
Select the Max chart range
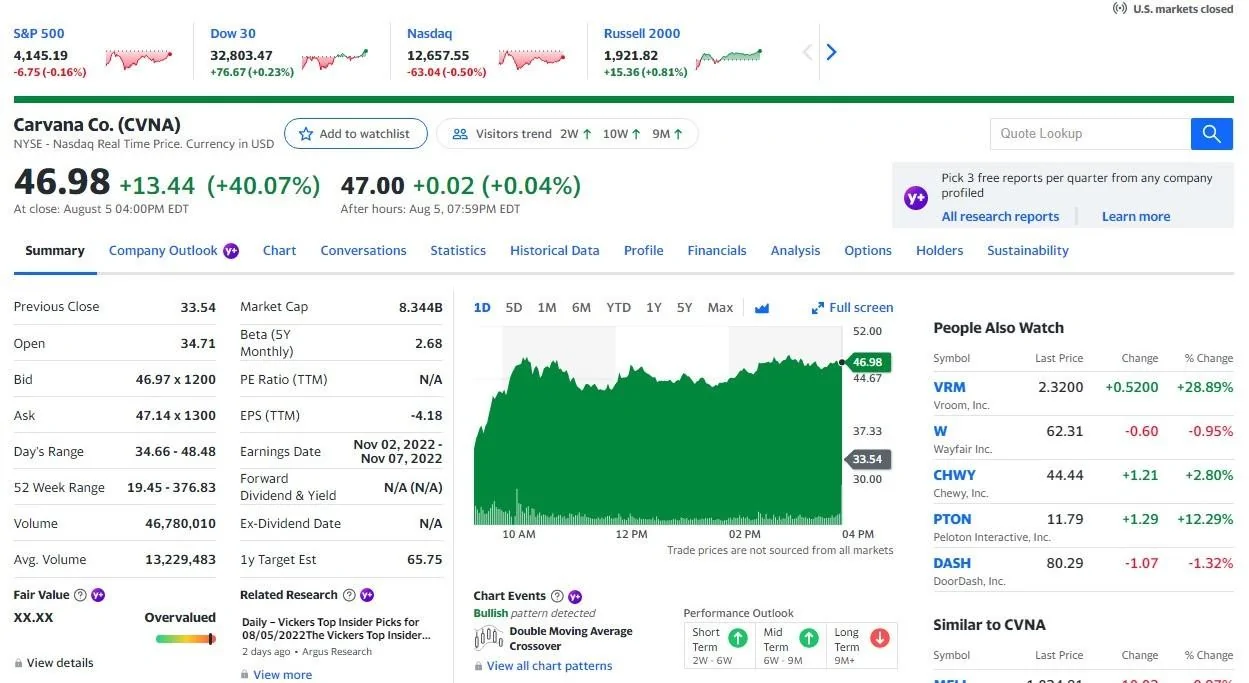(x=720, y=308)
